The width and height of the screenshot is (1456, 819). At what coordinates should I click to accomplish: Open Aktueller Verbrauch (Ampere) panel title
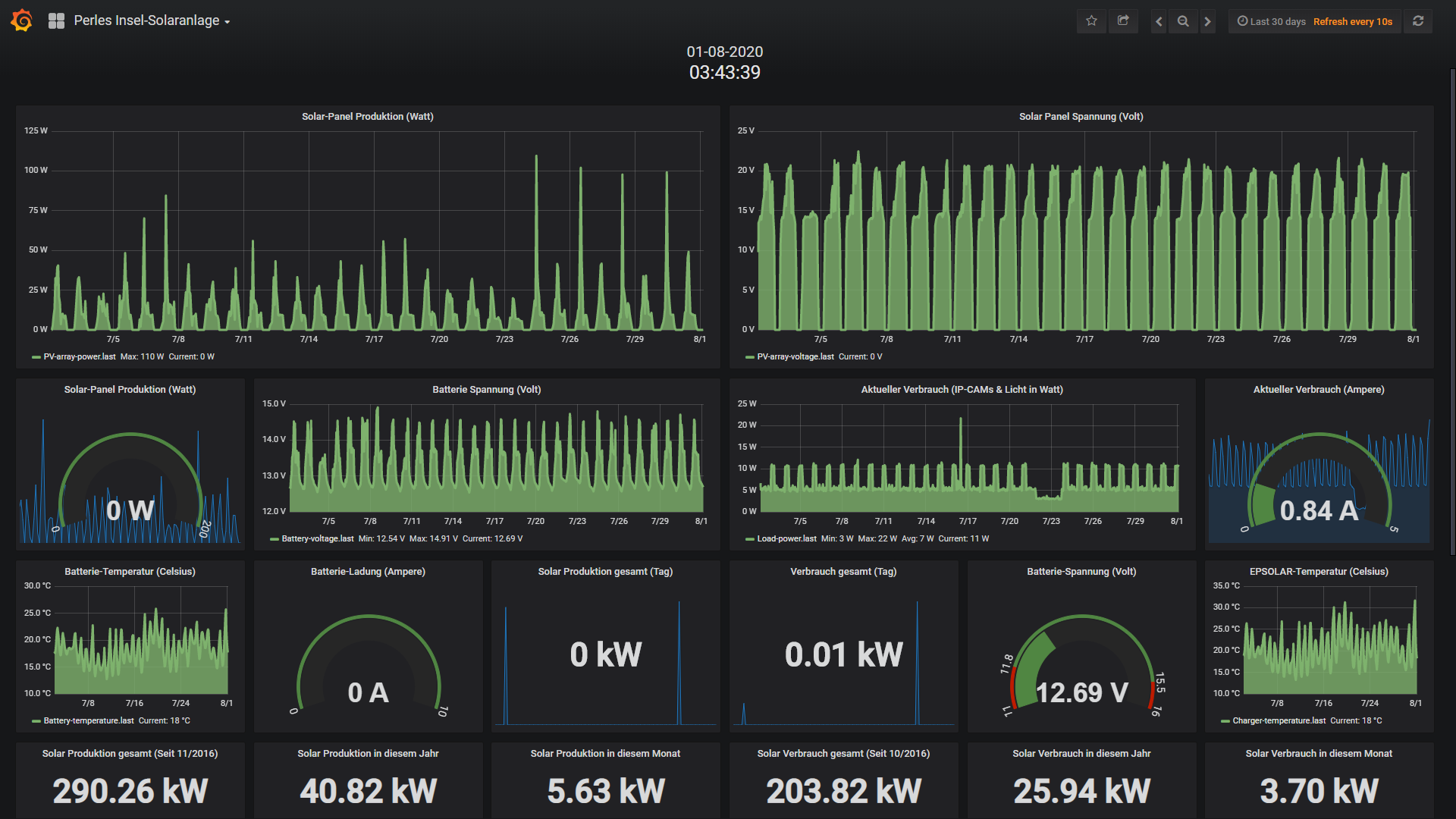(x=1318, y=389)
